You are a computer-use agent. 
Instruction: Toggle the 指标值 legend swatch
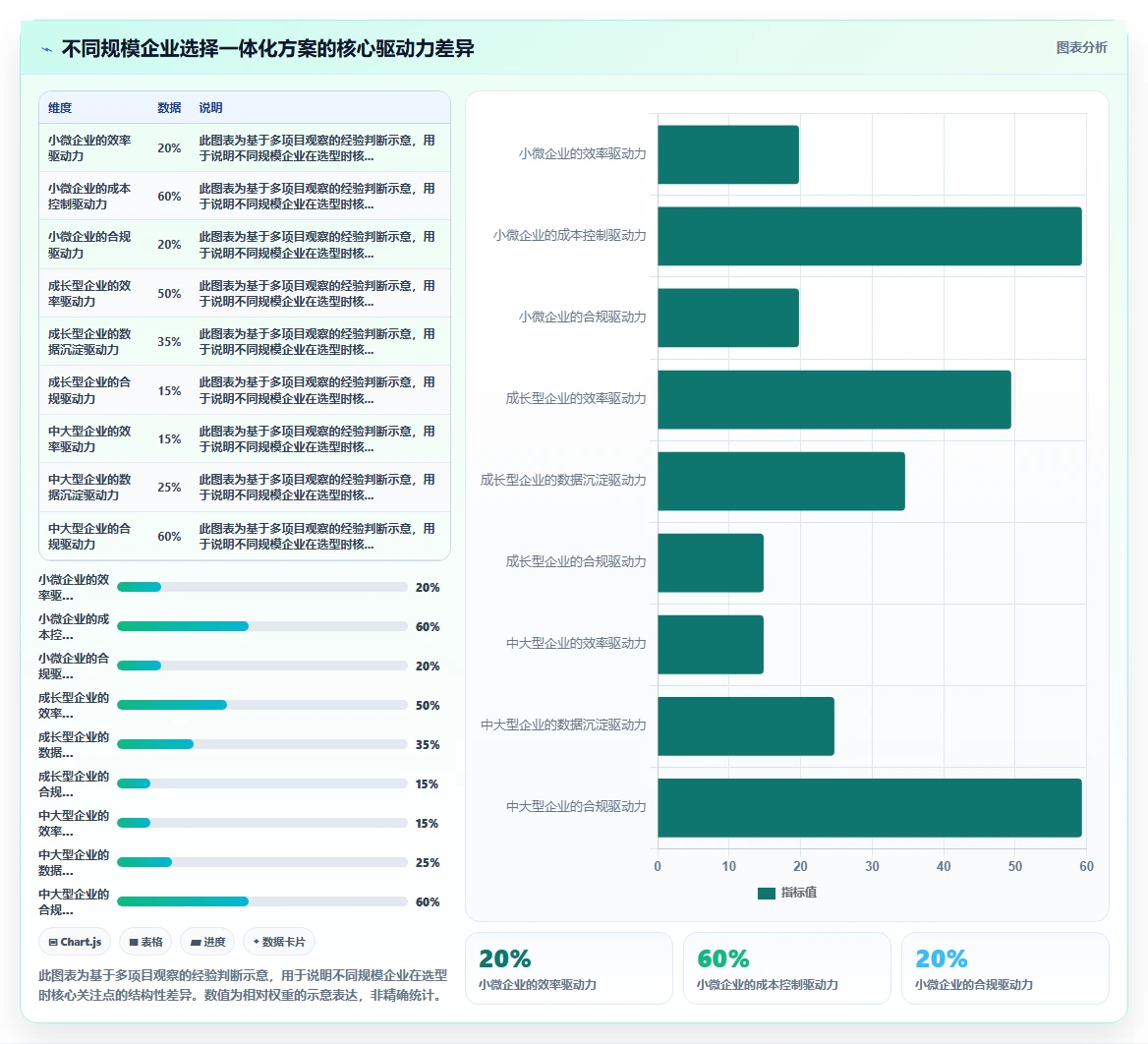[x=766, y=893]
